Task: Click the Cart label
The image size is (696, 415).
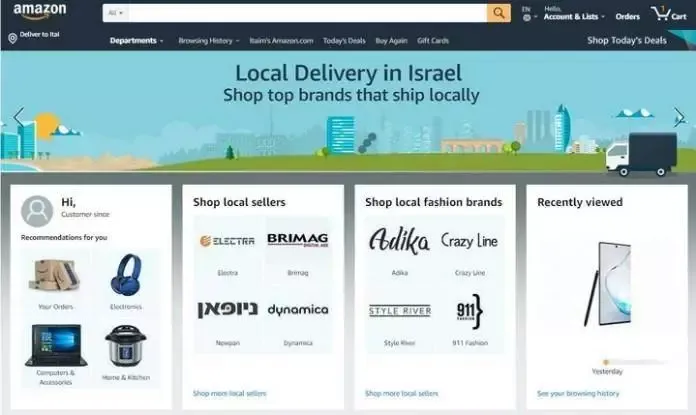Action: (679, 16)
